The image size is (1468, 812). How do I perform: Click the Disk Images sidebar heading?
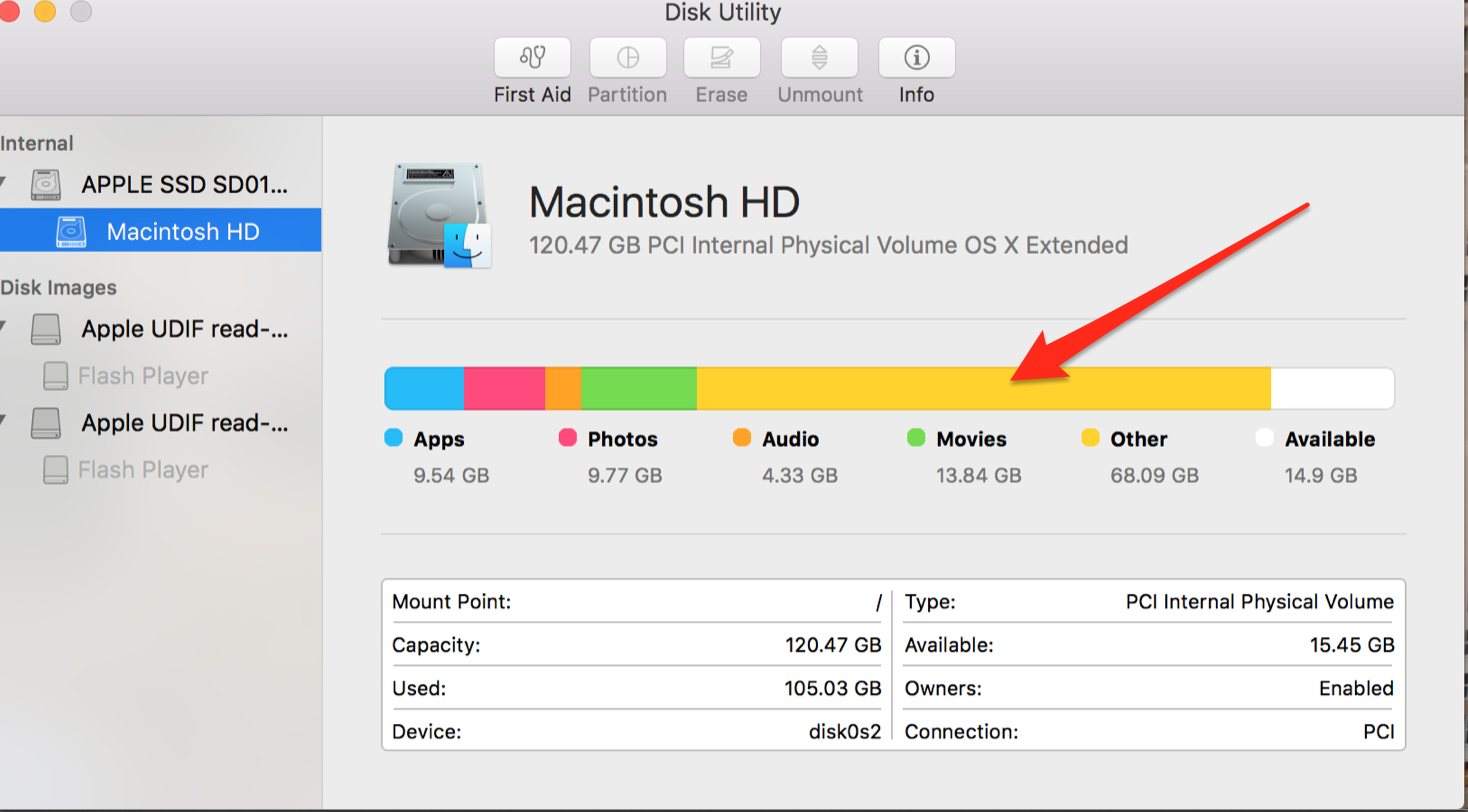58,287
